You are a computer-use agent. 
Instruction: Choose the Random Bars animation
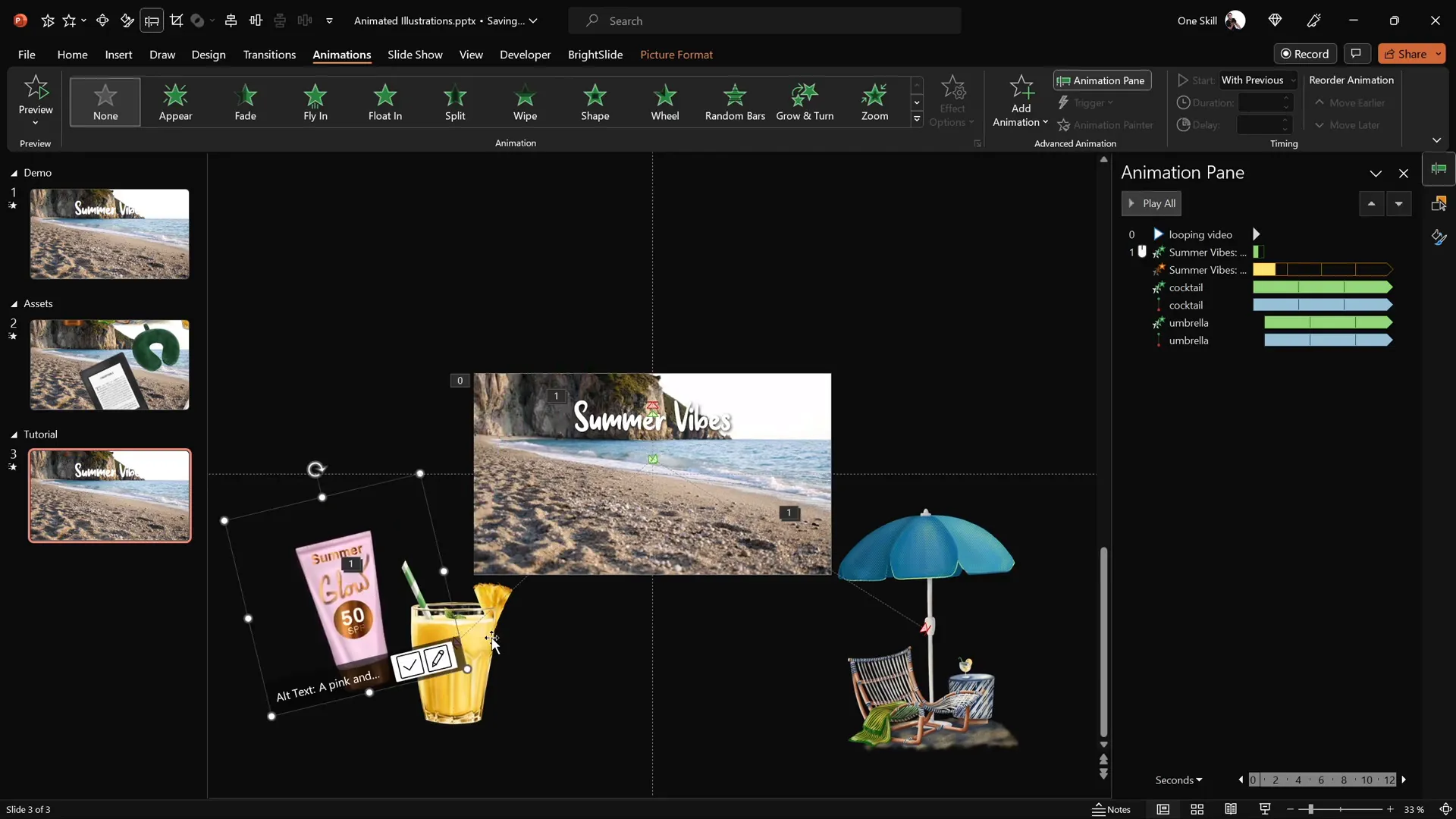point(735,102)
